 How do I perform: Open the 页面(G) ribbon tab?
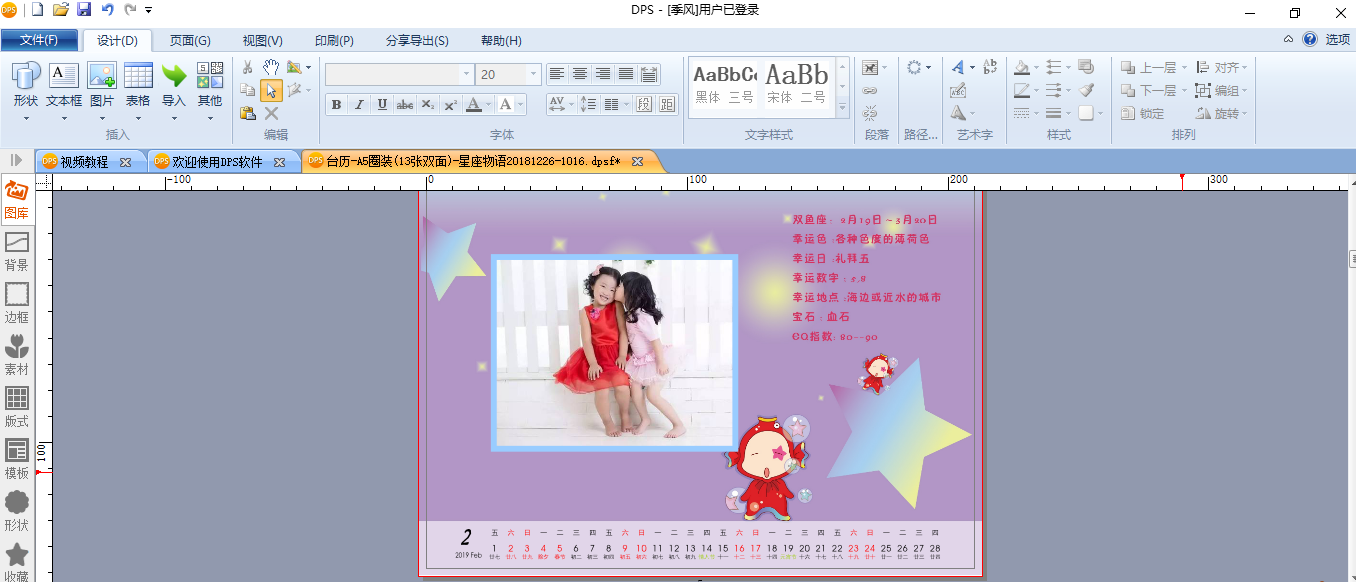tap(190, 41)
